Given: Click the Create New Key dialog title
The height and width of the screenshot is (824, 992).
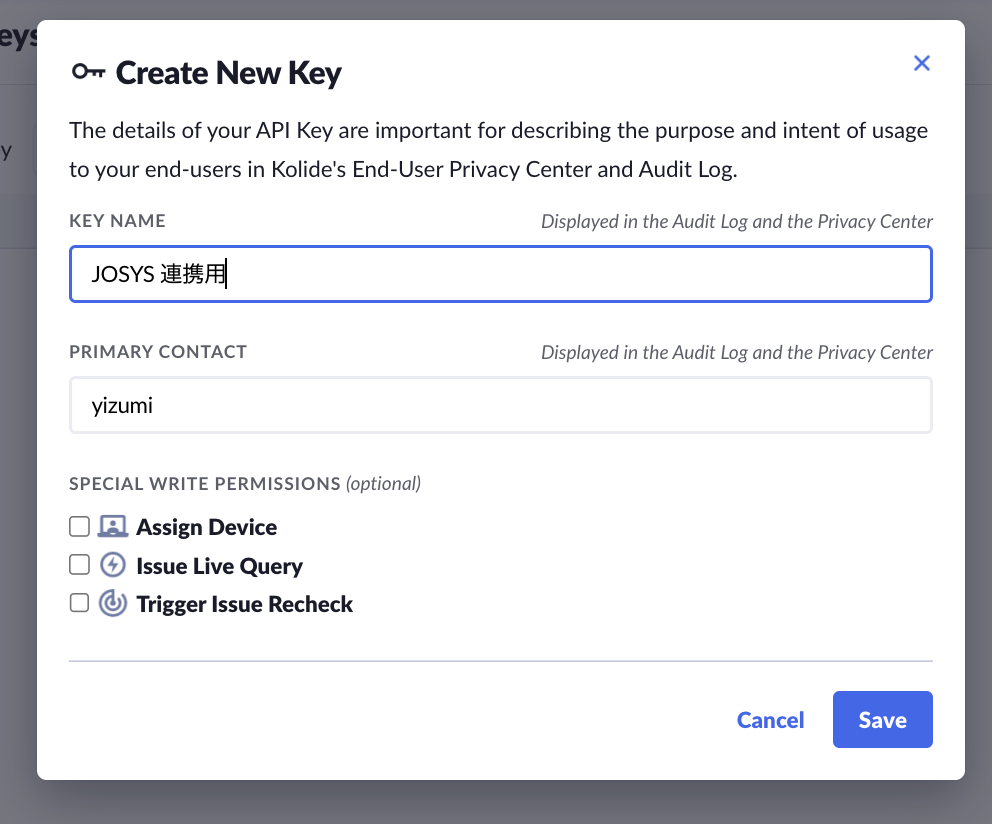Looking at the screenshot, I should click(x=229, y=73).
